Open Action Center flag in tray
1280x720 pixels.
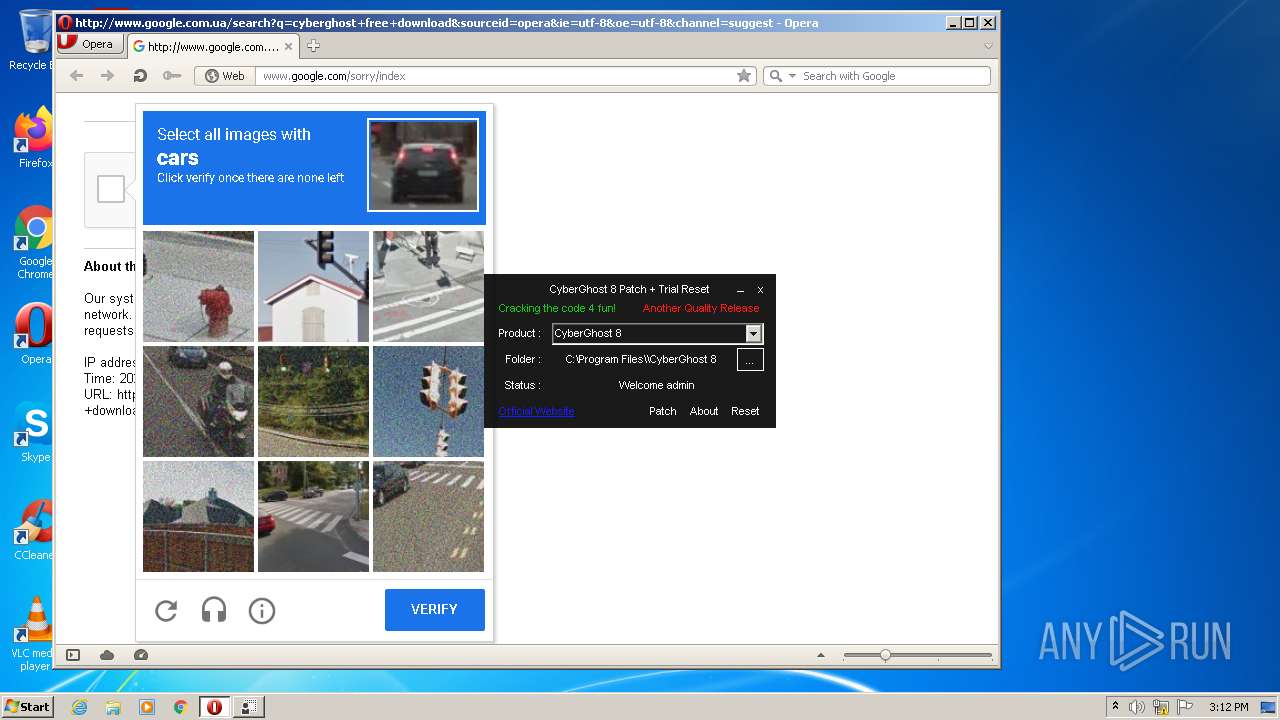coord(1183,707)
